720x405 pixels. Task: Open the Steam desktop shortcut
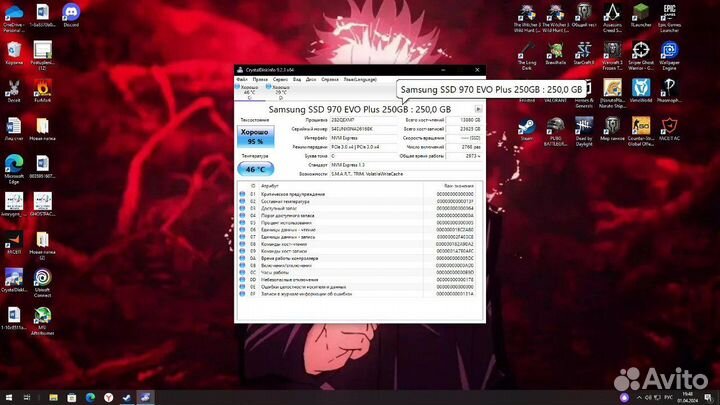527,129
